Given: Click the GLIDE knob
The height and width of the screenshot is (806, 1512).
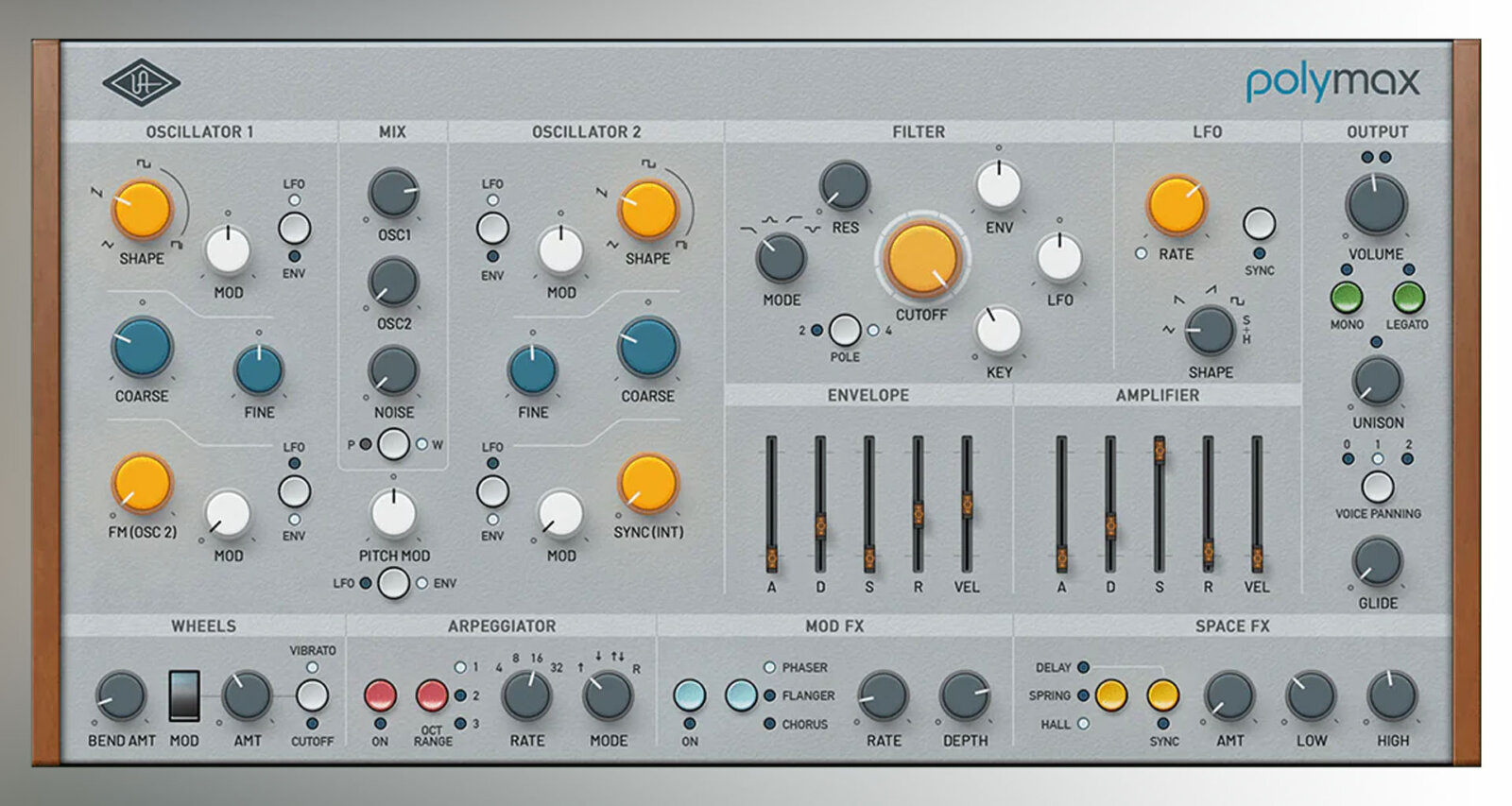Looking at the screenshot, I should [1377, 560].
